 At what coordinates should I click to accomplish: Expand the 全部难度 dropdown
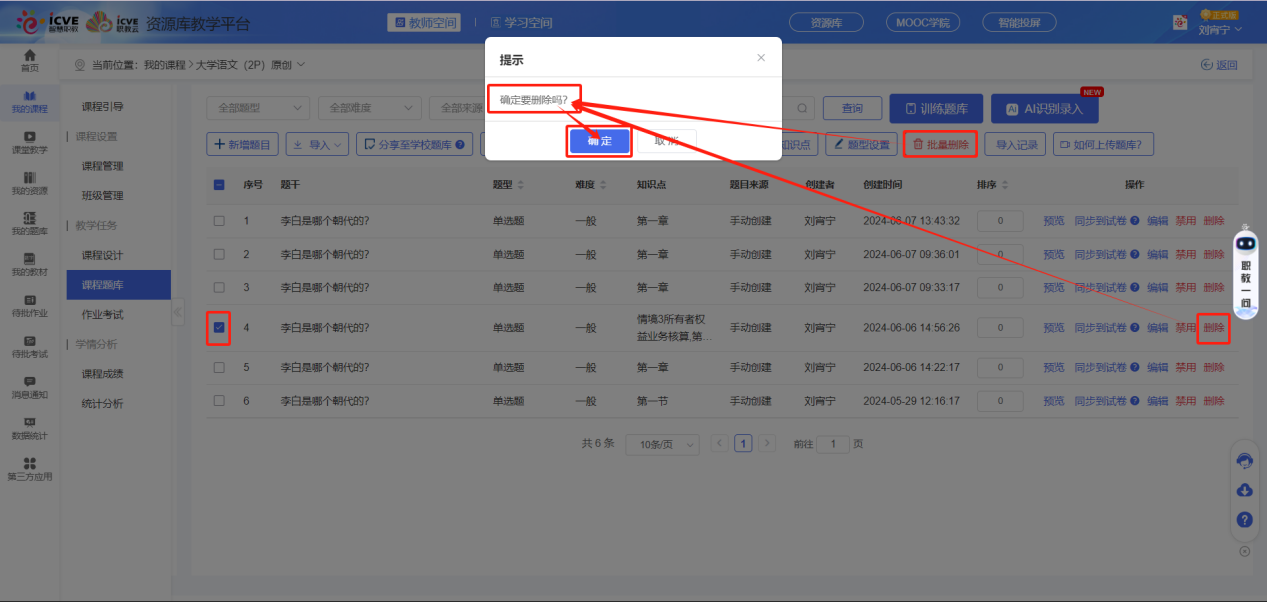369,108
